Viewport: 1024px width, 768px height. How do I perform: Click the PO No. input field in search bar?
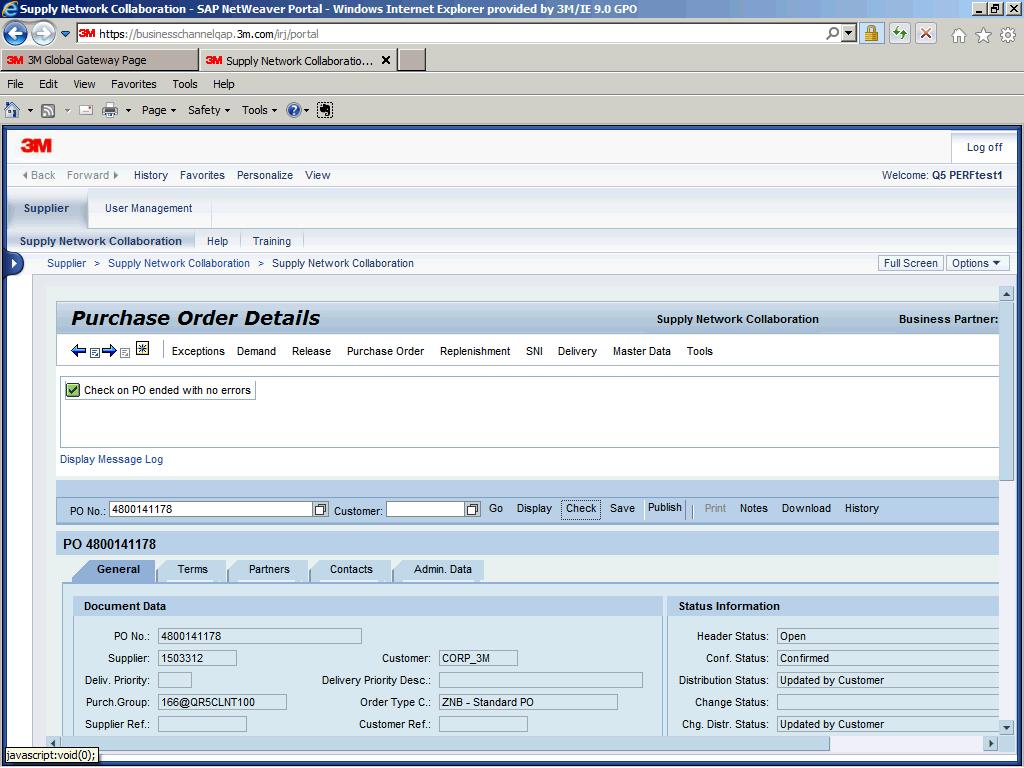tap(211, 509)
